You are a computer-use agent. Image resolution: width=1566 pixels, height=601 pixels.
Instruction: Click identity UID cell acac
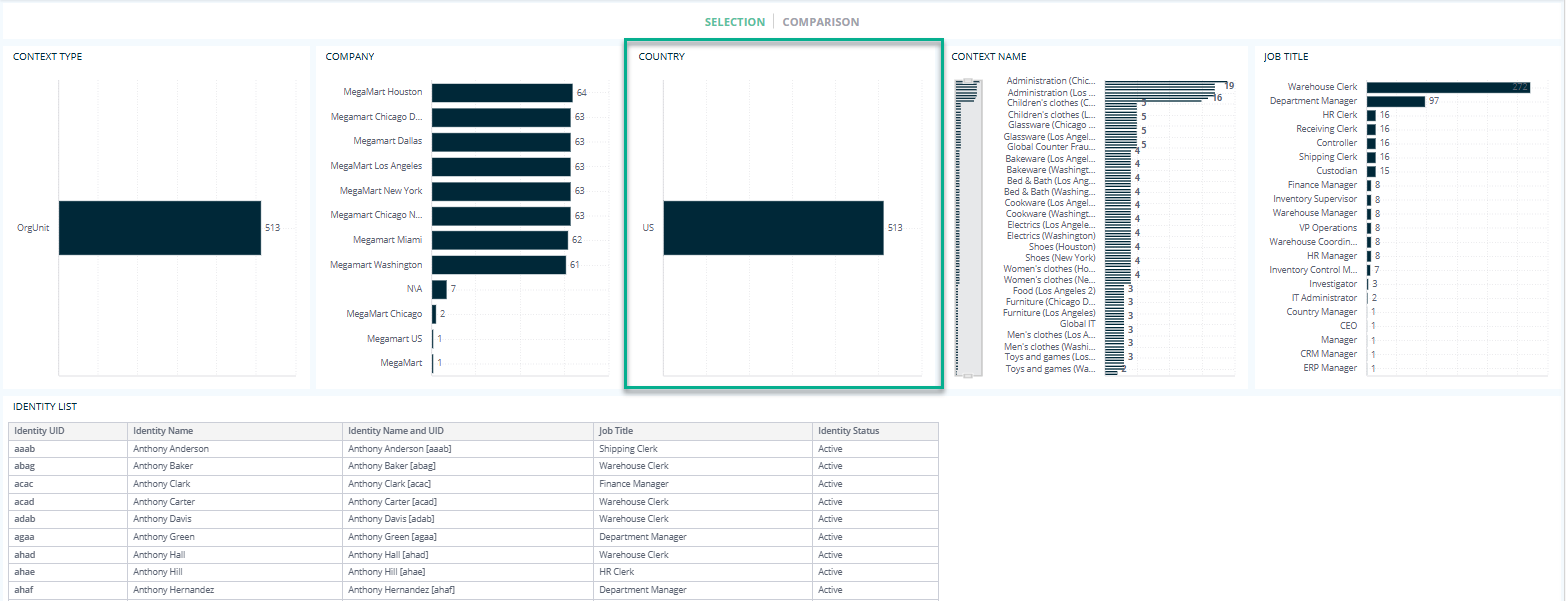pos(69,484)
